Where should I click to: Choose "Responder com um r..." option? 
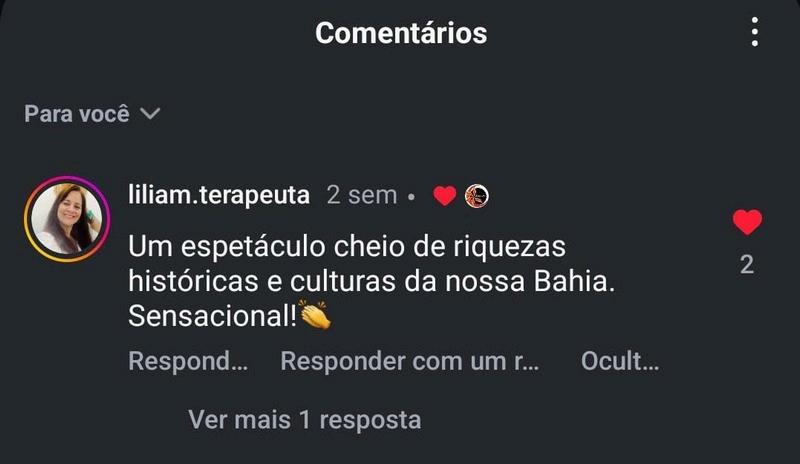click(x=410, y=361)
